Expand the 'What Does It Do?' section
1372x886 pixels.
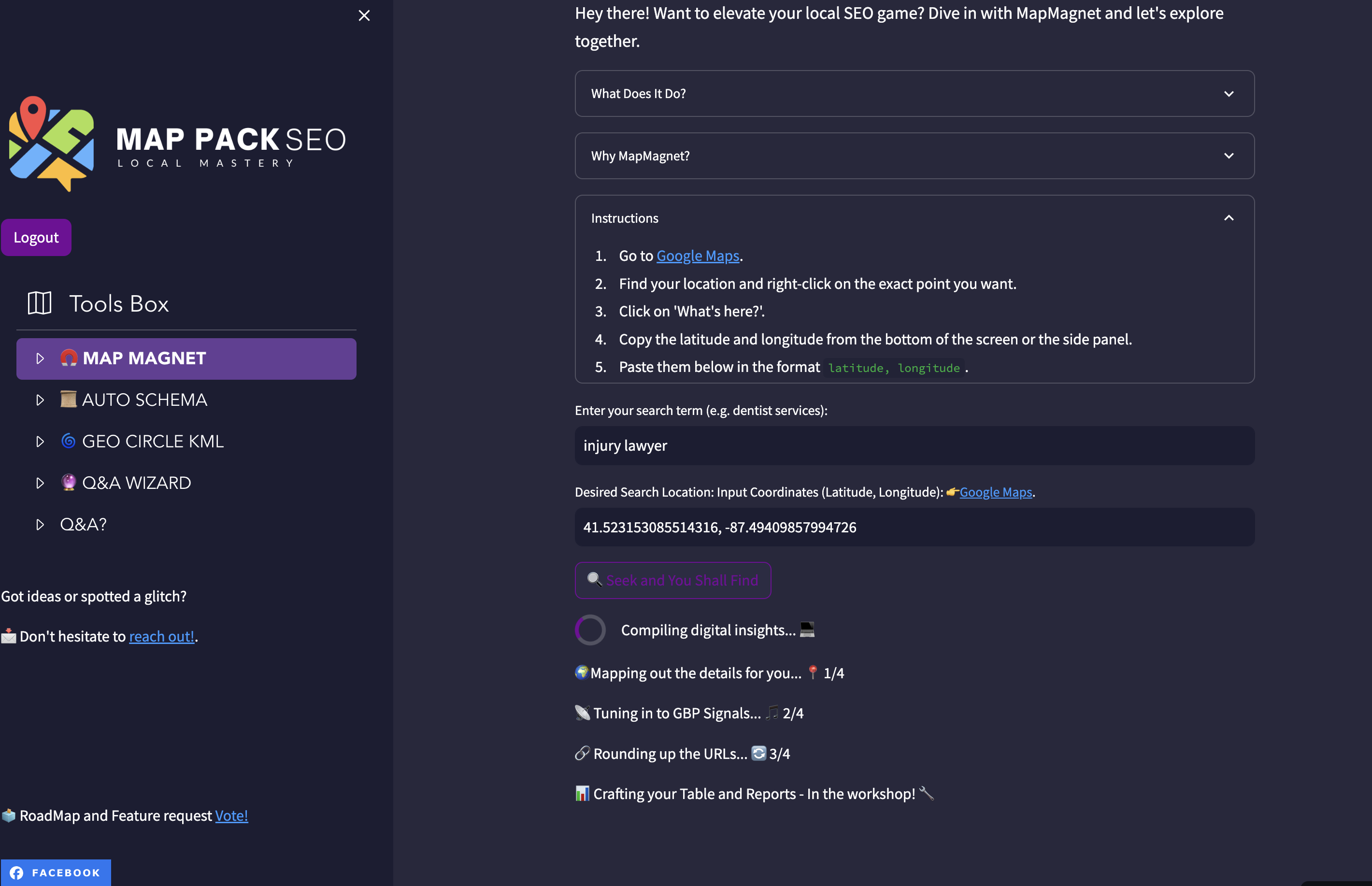coord(914,94)
